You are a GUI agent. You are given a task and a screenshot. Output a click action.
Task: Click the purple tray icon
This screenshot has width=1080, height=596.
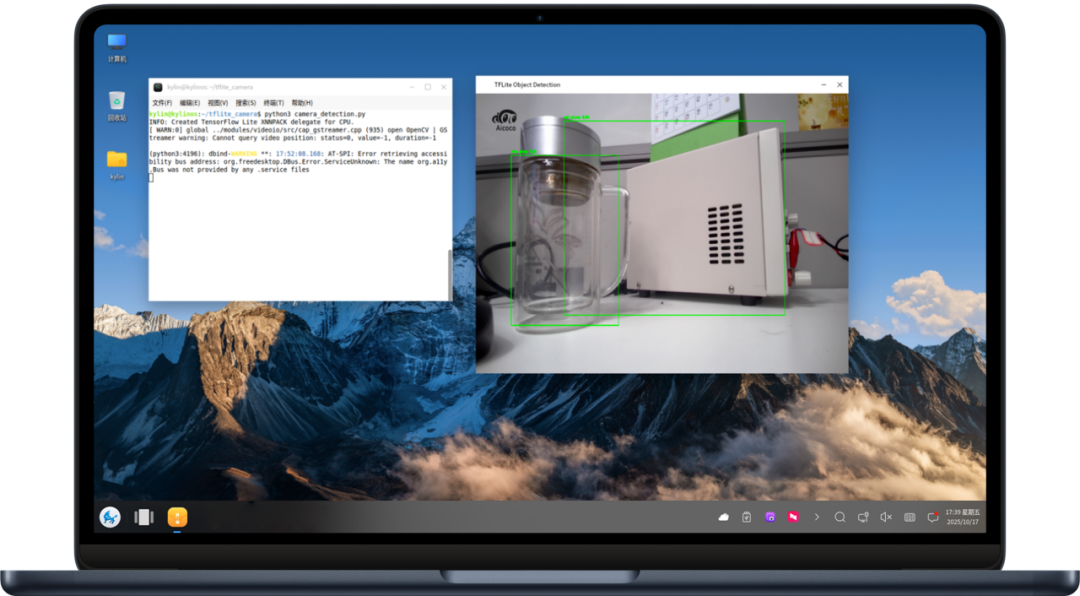point(770,517)
